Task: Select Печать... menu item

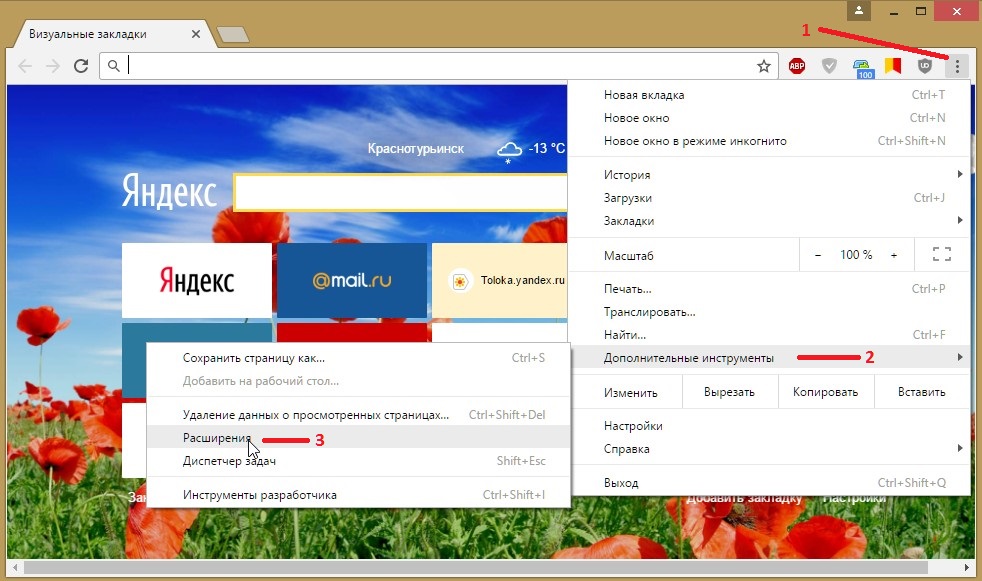Action: pos(769,289)
